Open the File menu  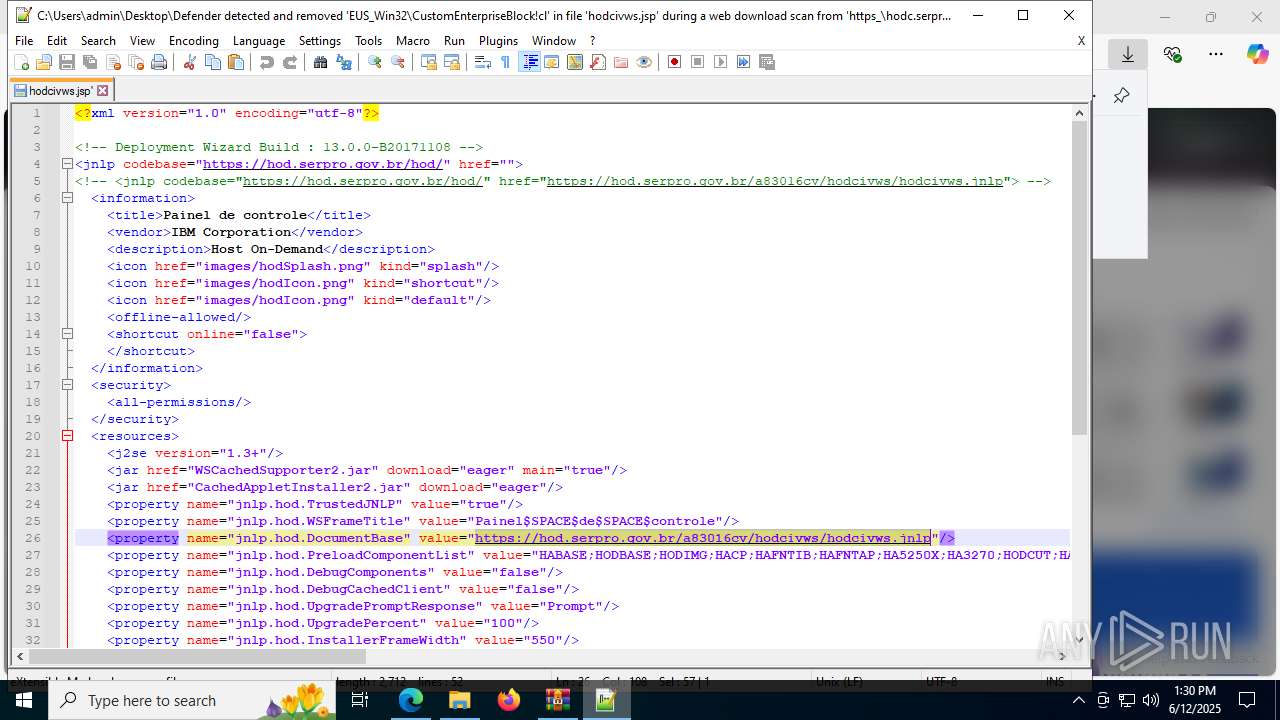[24, 41]
